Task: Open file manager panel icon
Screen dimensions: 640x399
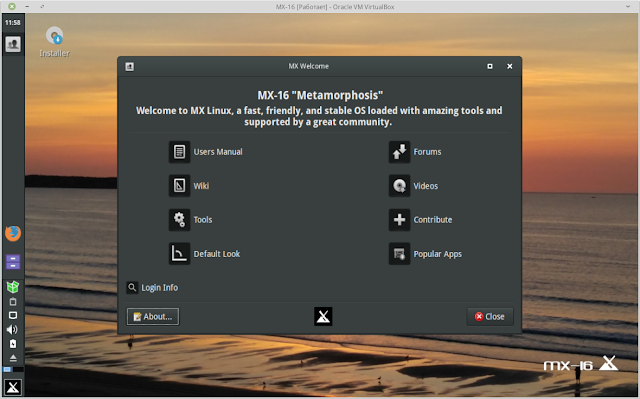Action: point(13,262)
